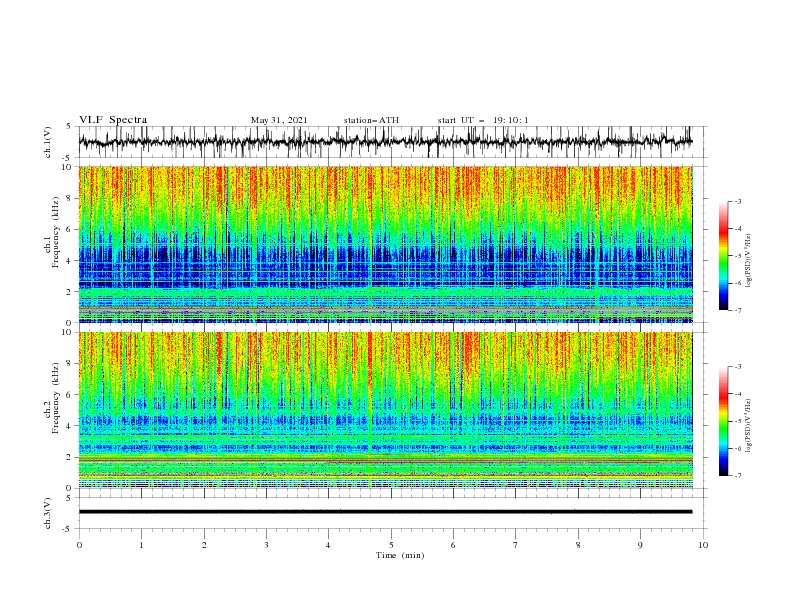
Task: Click inside the ch.1 spectrogram panel
Action: tap(385, 244)
